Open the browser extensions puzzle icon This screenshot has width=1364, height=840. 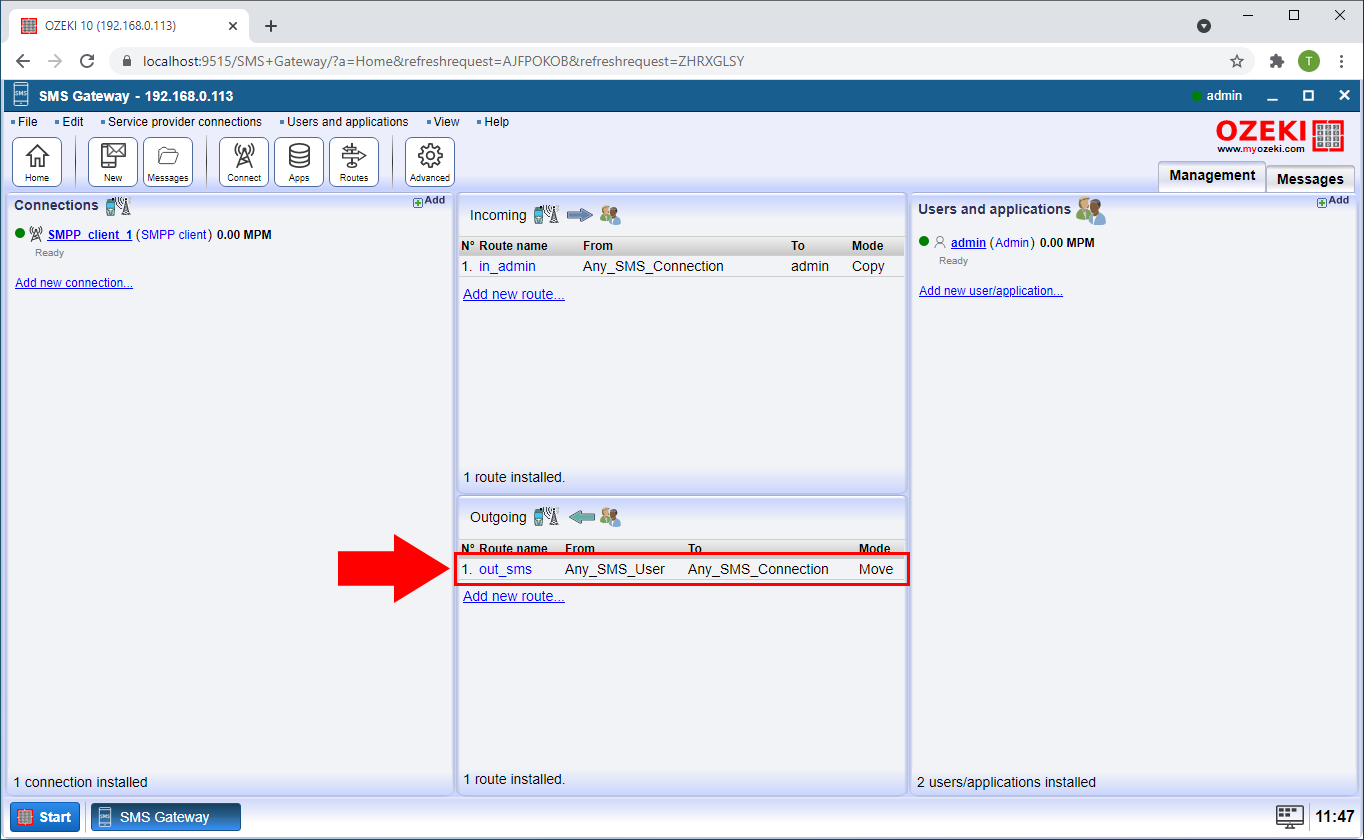pos(1277,61)
